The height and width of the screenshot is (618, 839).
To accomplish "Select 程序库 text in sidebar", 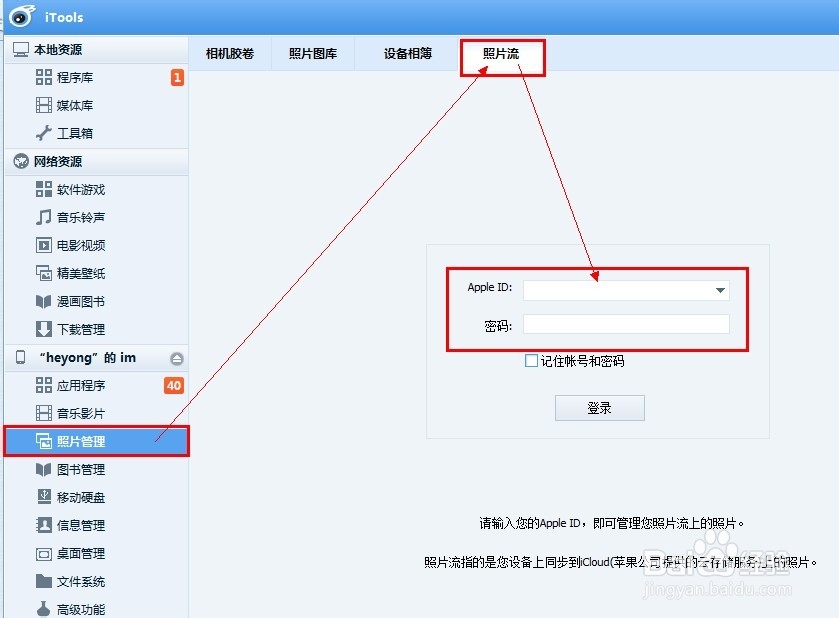I will tap(75, 78).
